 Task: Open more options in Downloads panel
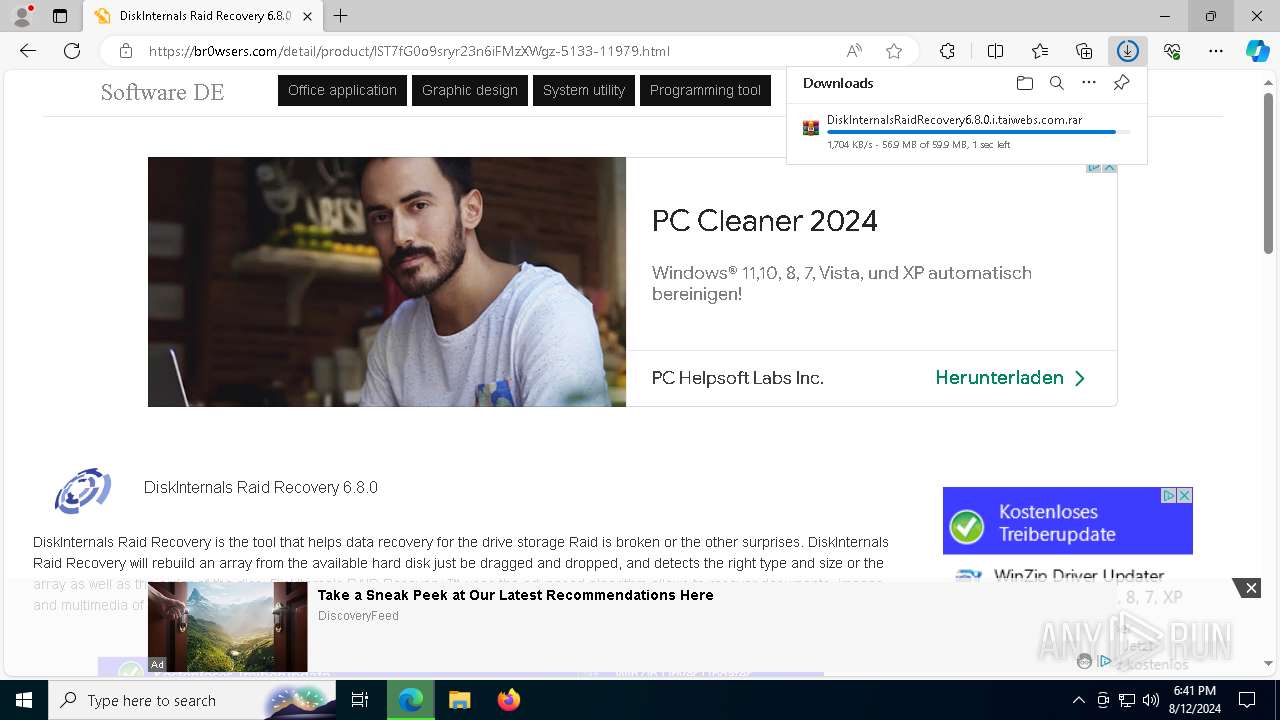(1089, 83)
